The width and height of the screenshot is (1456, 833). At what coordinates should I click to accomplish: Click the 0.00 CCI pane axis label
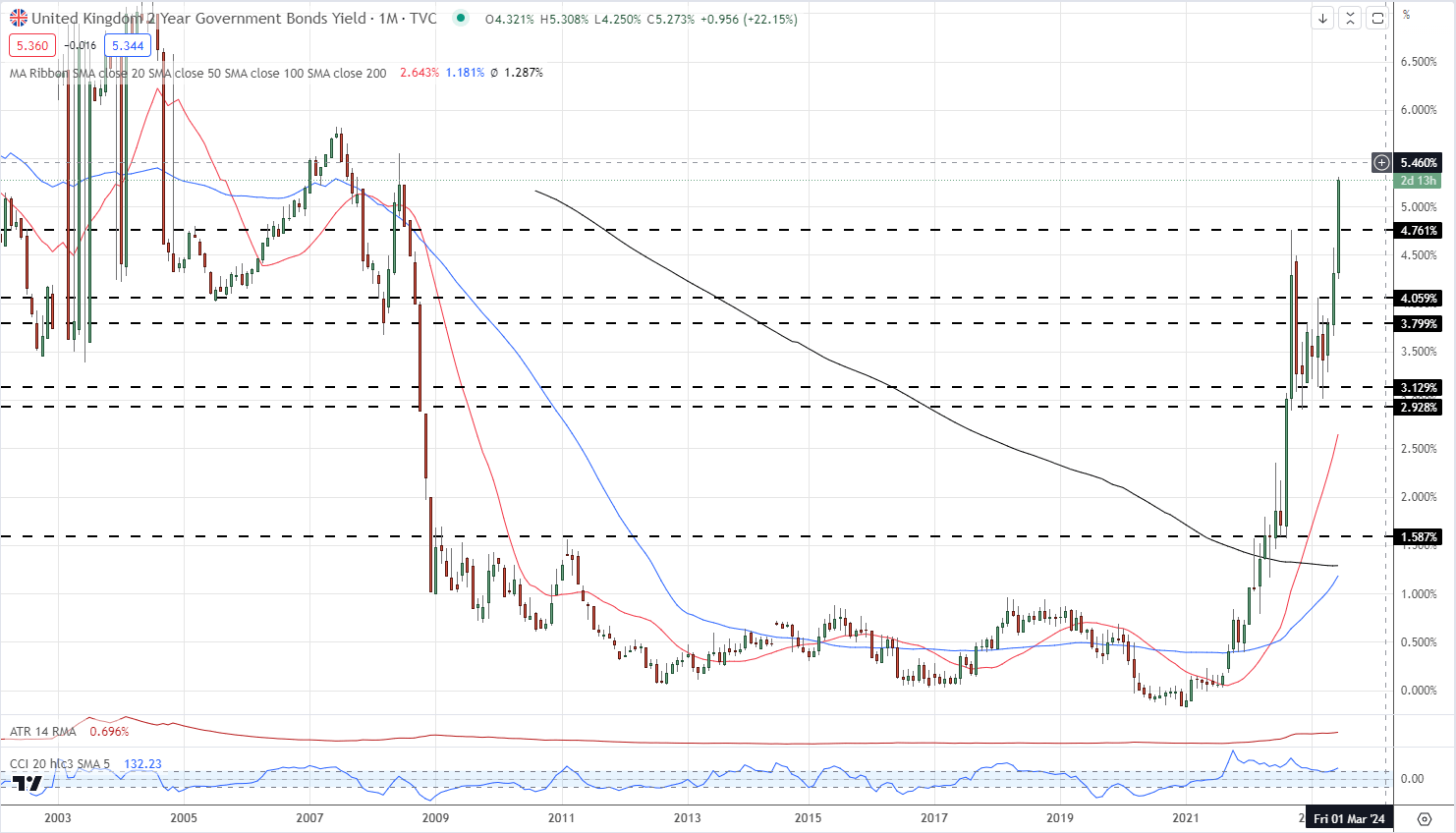(x=1412, y=779)
